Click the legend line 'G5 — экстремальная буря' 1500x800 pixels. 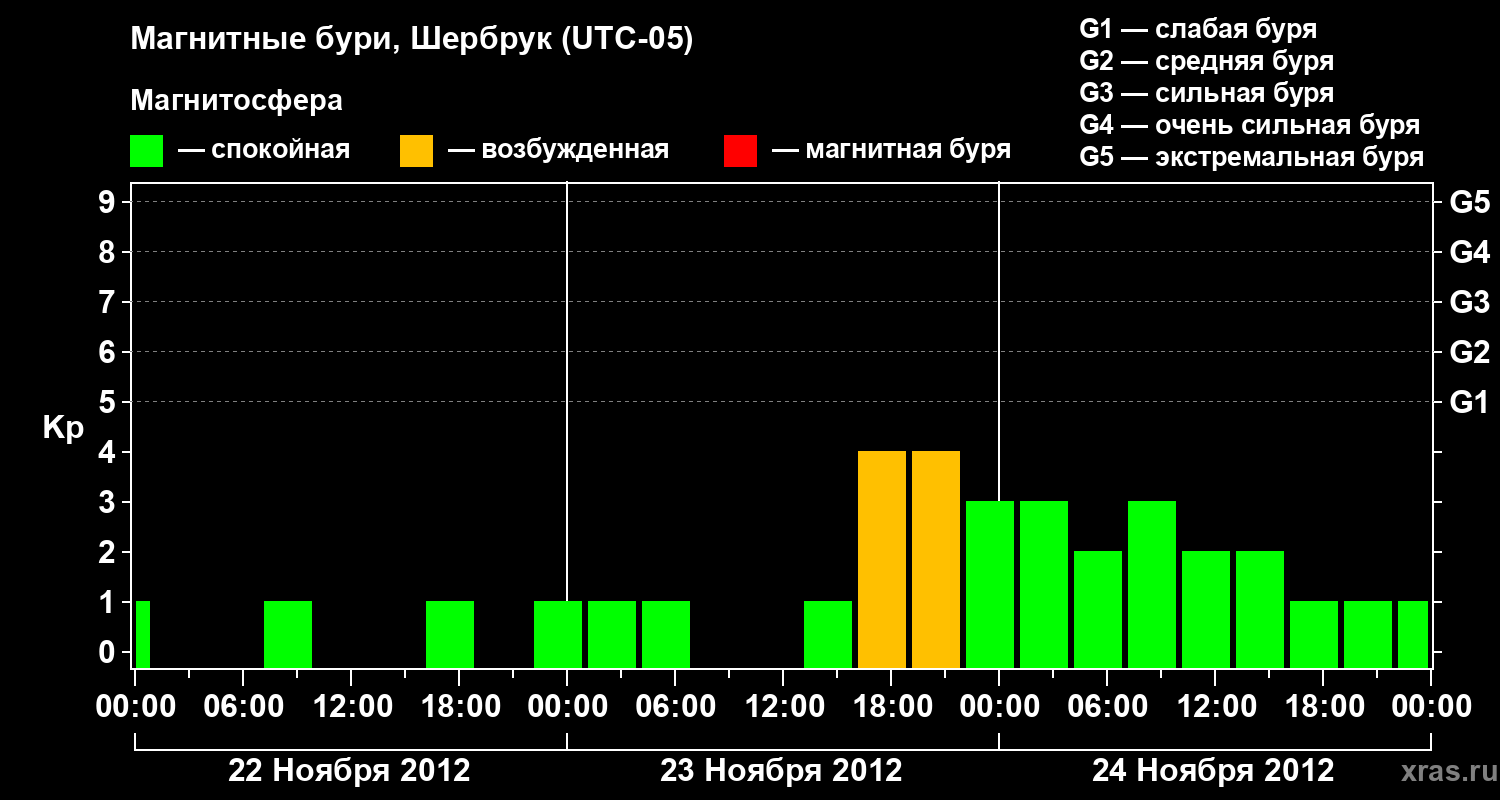tap(1251, 157)
